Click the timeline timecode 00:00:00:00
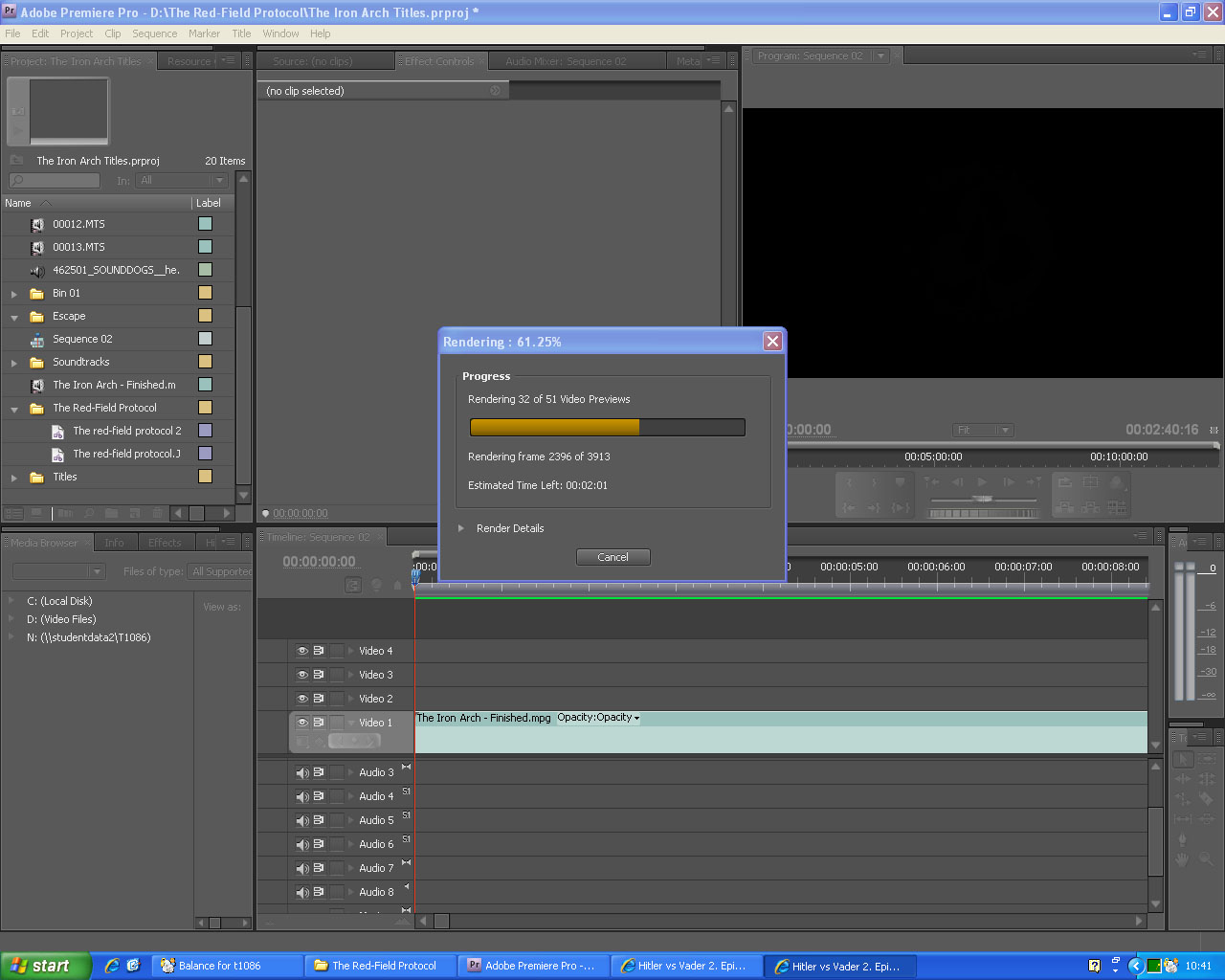 [319, 562]
